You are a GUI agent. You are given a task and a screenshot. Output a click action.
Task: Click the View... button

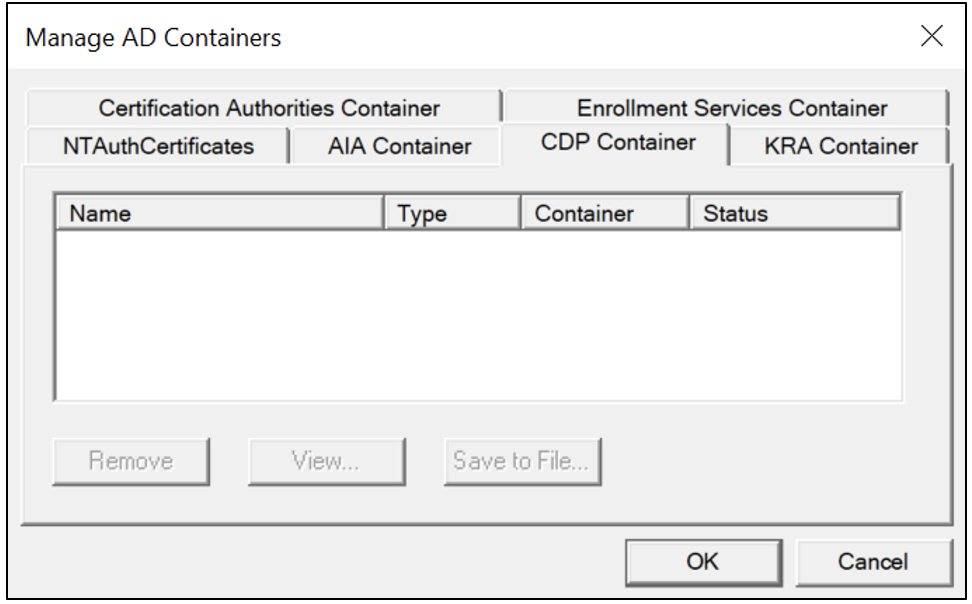pos(327,461)
